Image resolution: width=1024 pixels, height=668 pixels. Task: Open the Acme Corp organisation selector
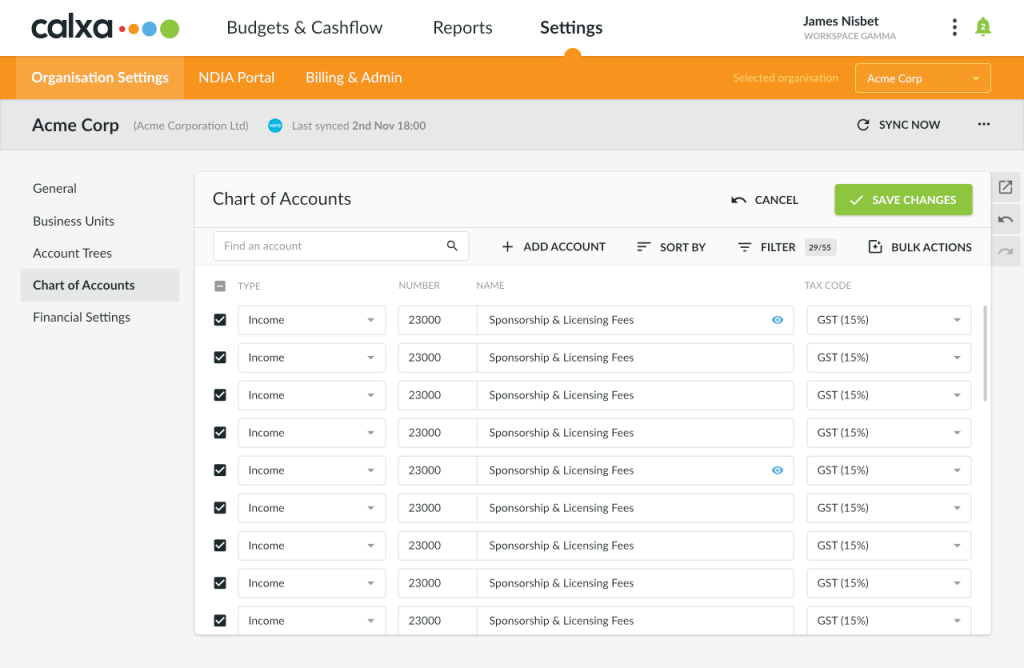tap(921, 77)
